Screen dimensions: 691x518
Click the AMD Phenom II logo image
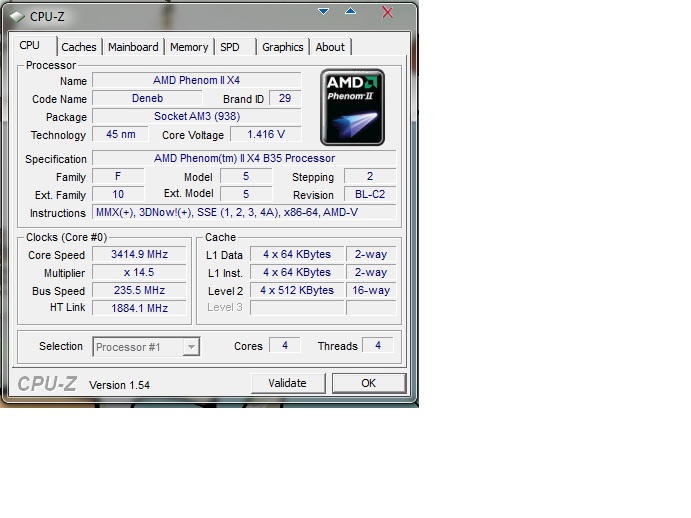point(352,107)
